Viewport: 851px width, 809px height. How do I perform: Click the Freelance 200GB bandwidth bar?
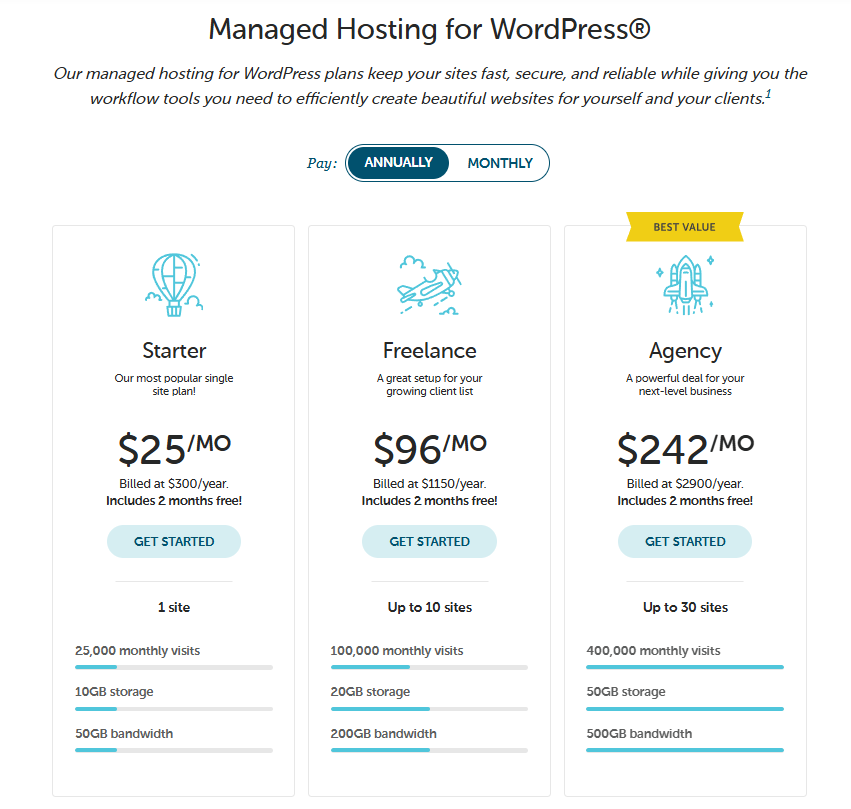(x=429, y=750)
